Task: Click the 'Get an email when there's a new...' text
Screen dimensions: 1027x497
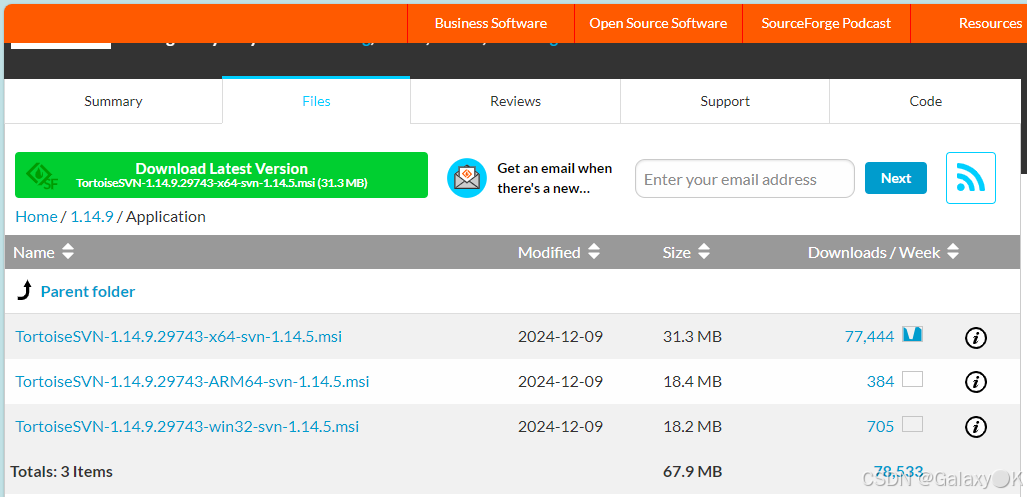Action: coord(554,178)
